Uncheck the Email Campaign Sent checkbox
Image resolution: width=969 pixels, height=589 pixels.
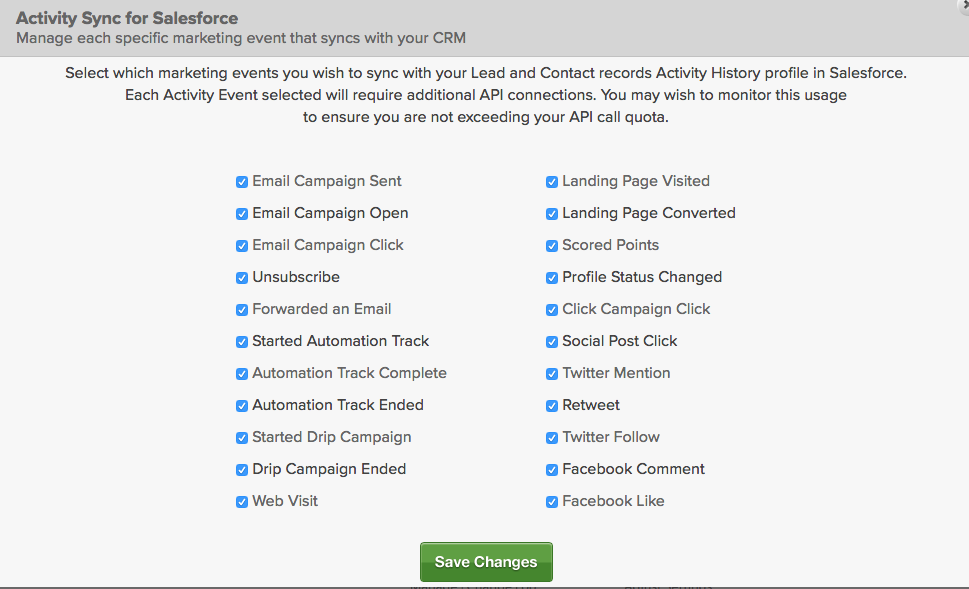click(242, 182)
